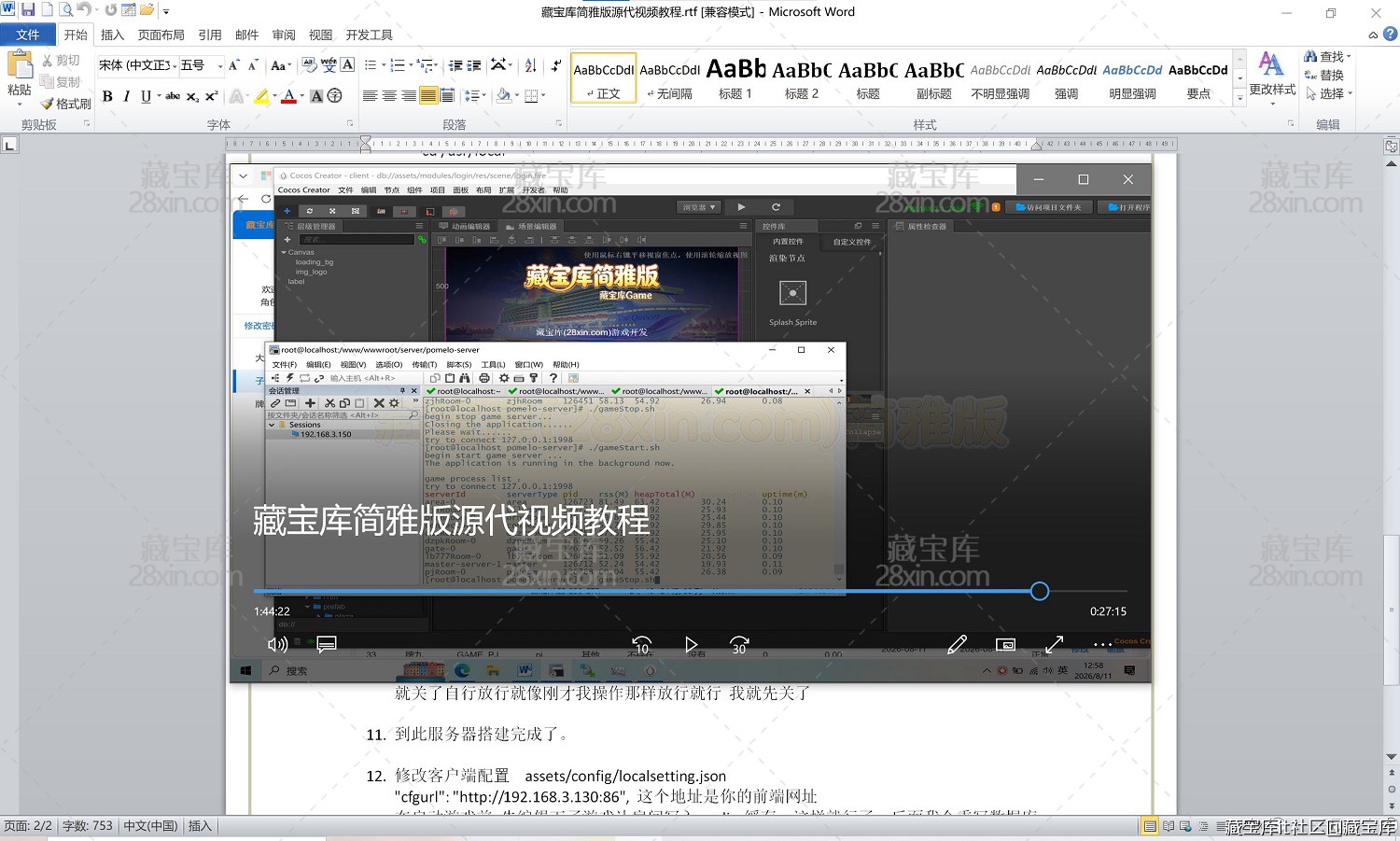Click the Open folder icon in quick access
The width and height of the screenshot is (1400, 841).
(x=147, y=10)
